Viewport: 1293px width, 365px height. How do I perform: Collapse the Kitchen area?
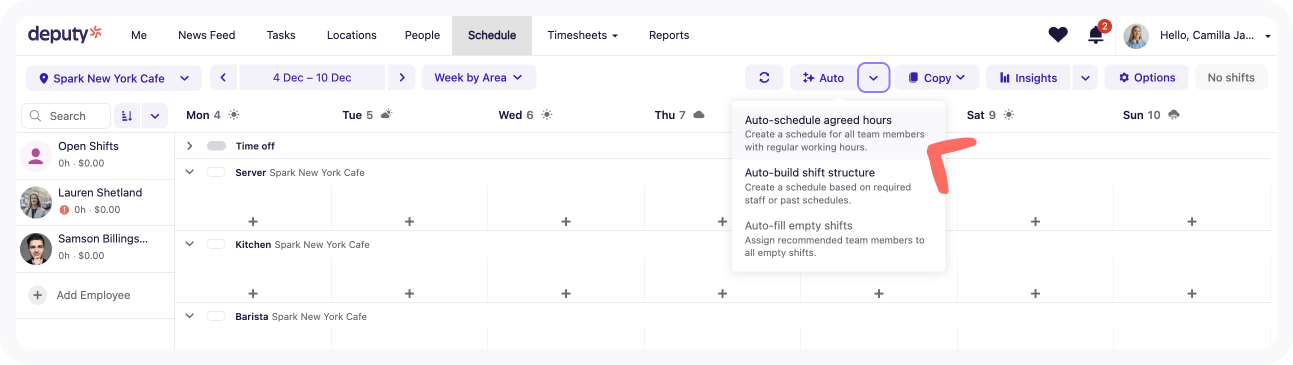pyautogui.click(x=189, y=244)
